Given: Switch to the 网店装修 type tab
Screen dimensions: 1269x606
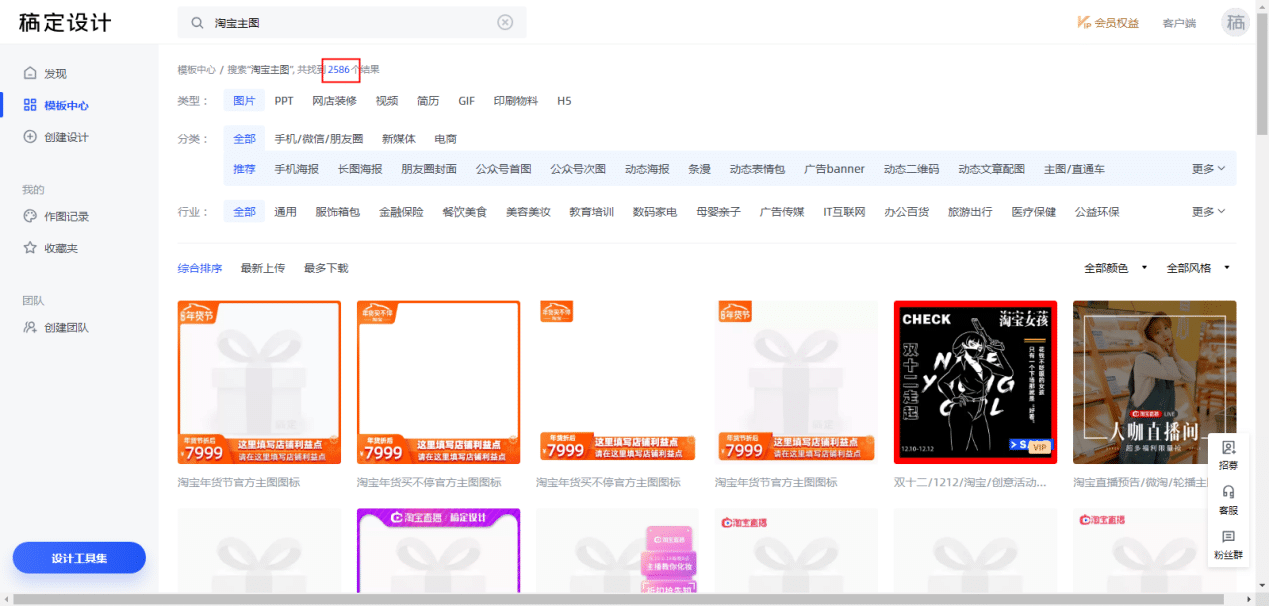Looking at the screenshot, I should [334, 101].
